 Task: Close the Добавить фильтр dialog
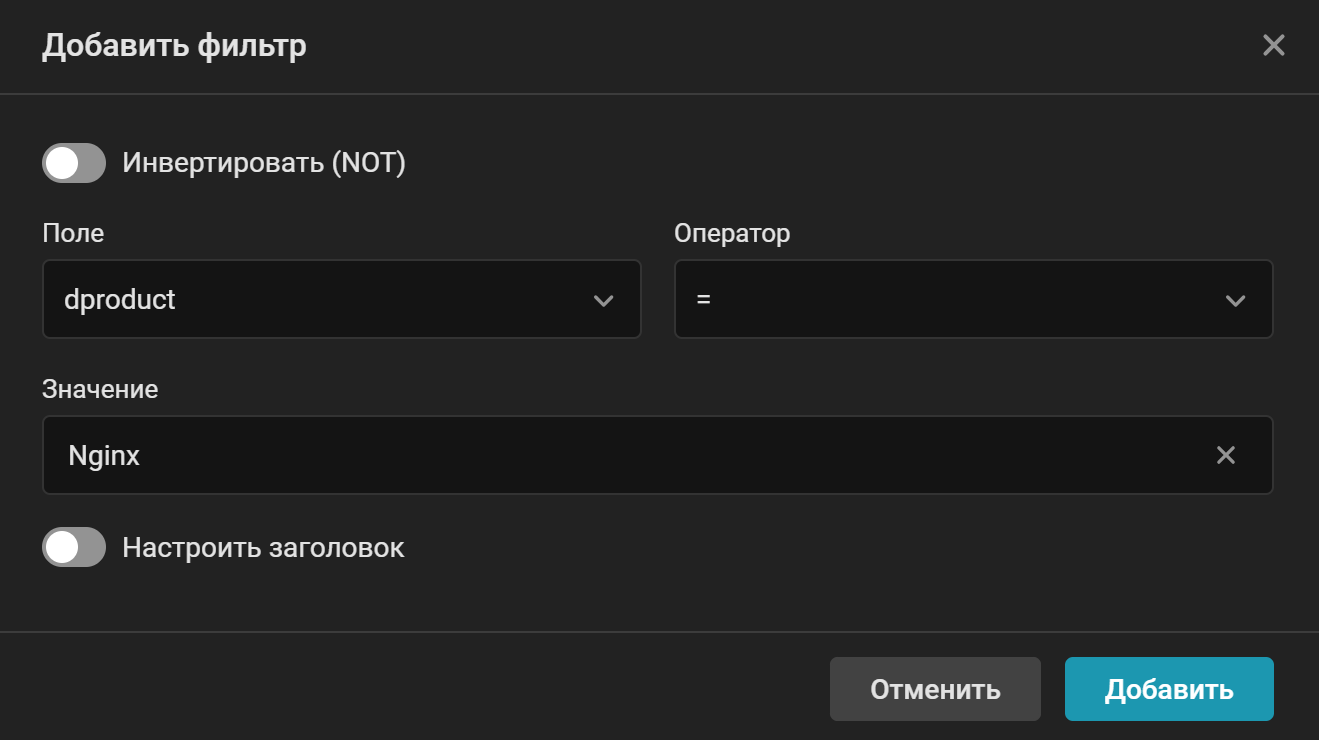[1273, 45]
